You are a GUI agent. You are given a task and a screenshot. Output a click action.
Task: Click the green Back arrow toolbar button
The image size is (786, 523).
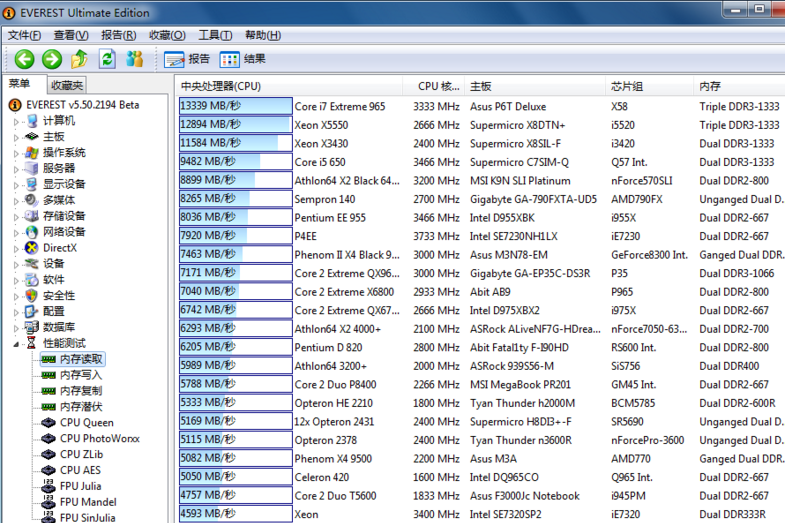24,59
